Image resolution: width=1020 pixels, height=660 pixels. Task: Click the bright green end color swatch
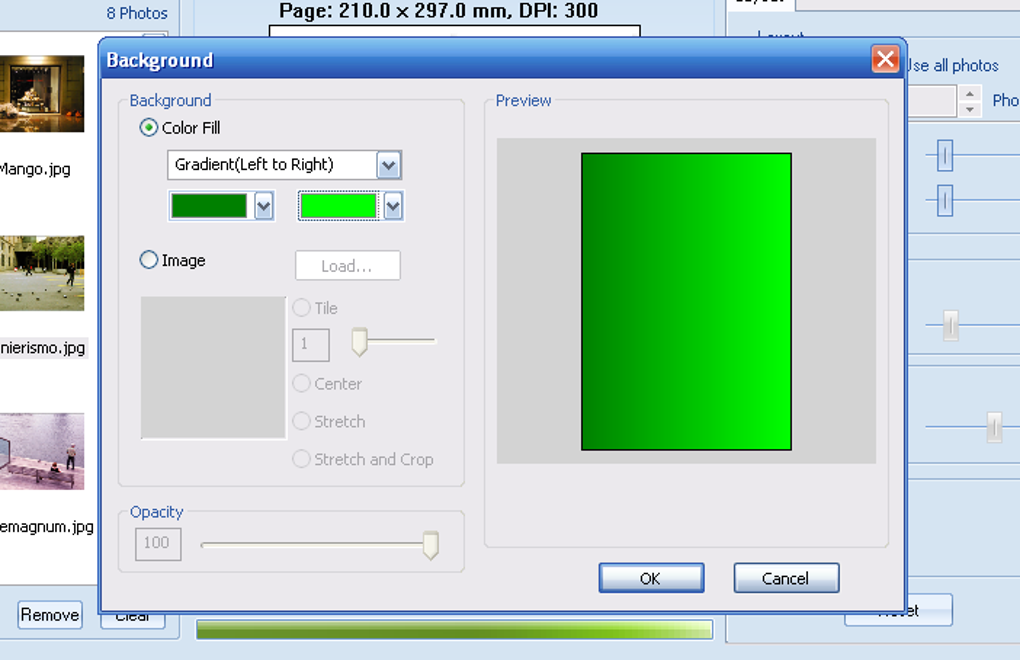(x=338, y=206)
